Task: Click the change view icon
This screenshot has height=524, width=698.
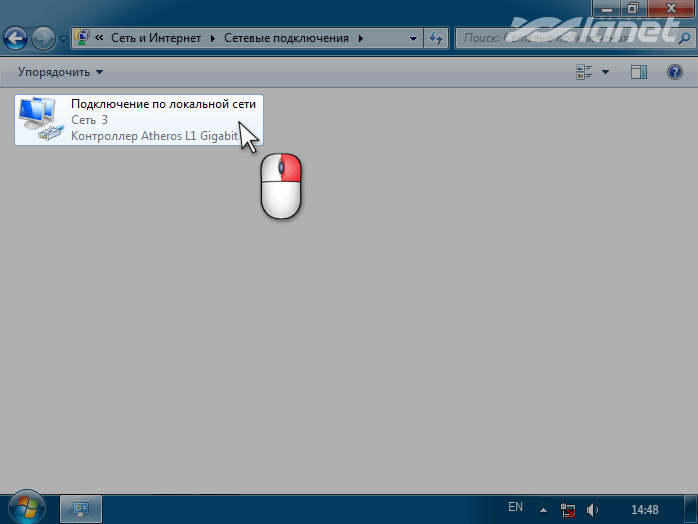Action: (x=585, y=72)
